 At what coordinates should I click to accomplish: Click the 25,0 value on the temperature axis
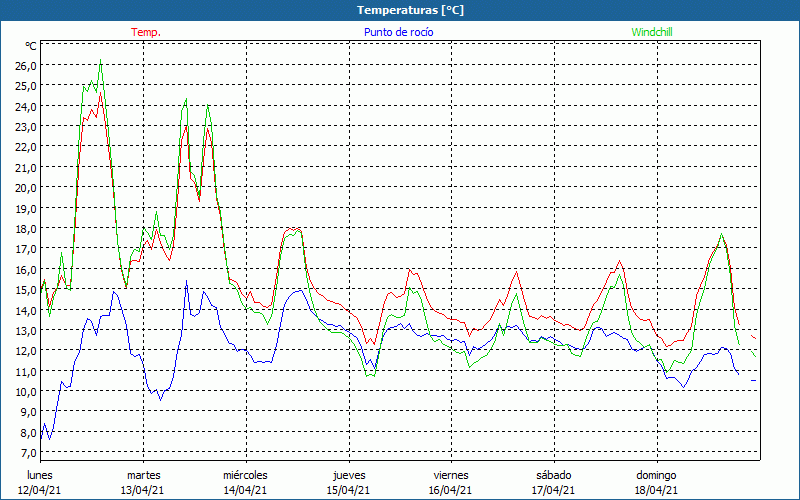(26, 86)
